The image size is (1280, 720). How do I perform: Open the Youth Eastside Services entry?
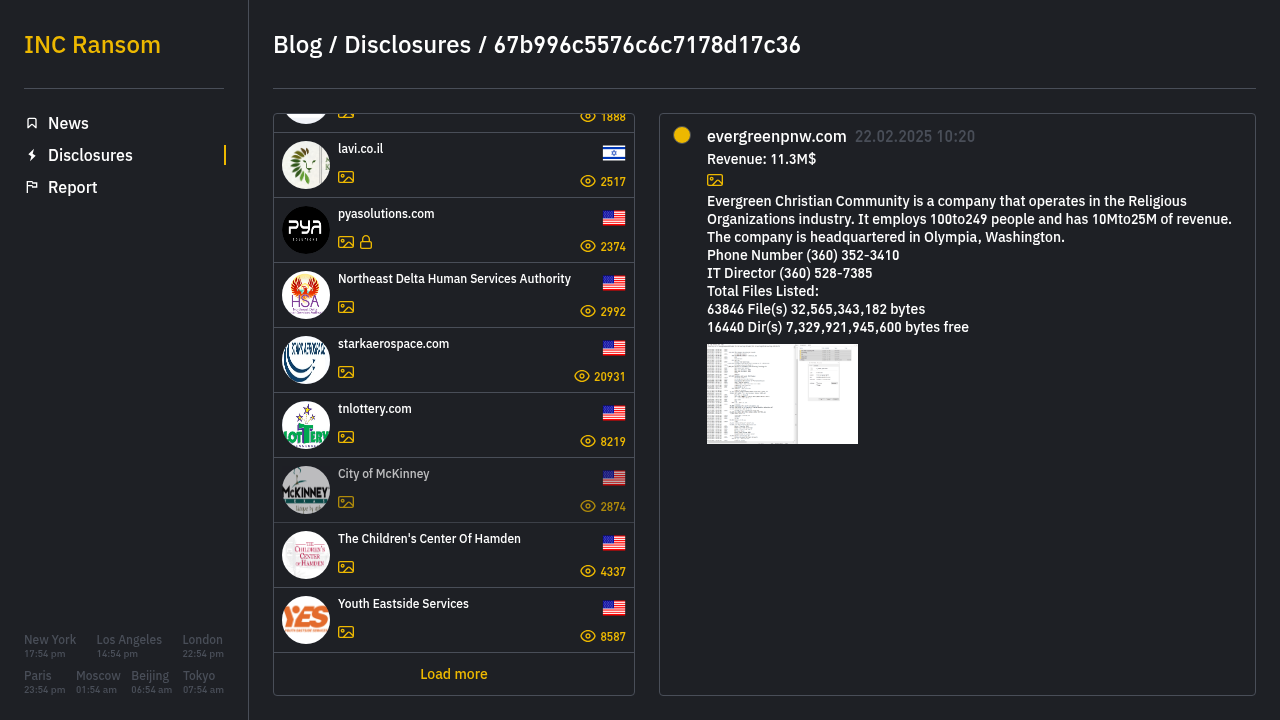point(454,620)
